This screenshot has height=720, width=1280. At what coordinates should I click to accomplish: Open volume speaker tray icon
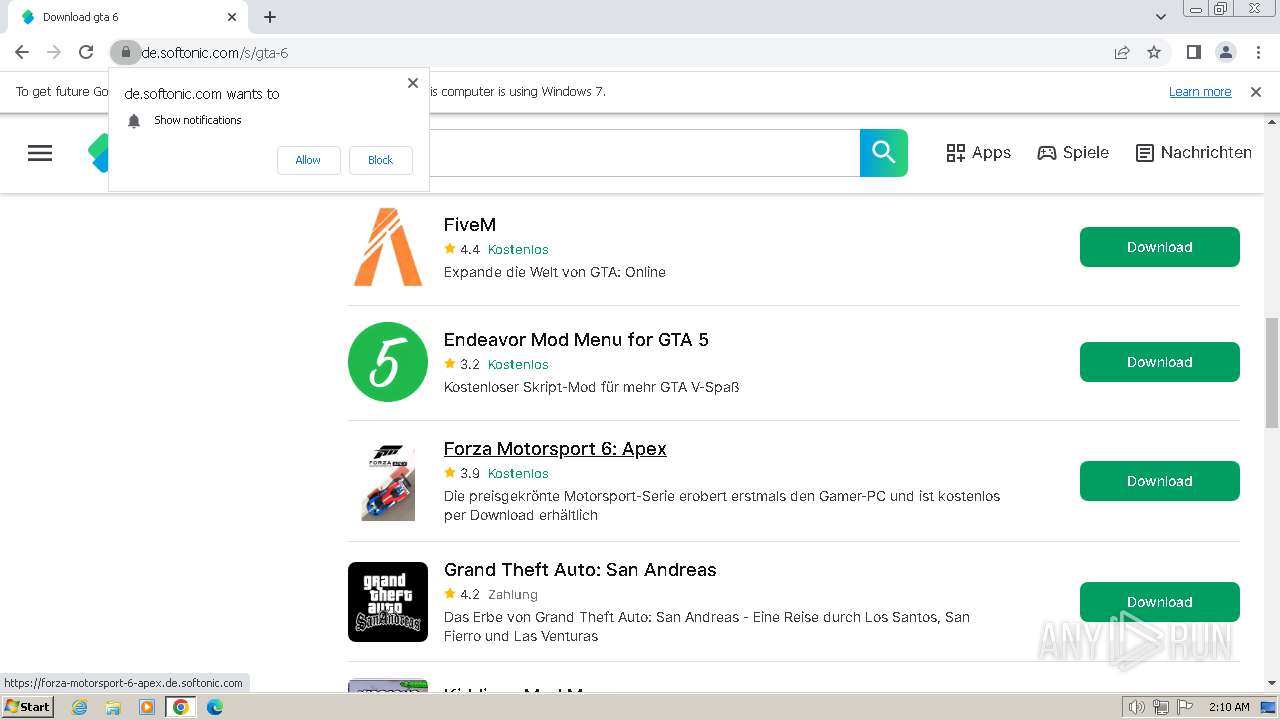click(x=1137, y=707)
